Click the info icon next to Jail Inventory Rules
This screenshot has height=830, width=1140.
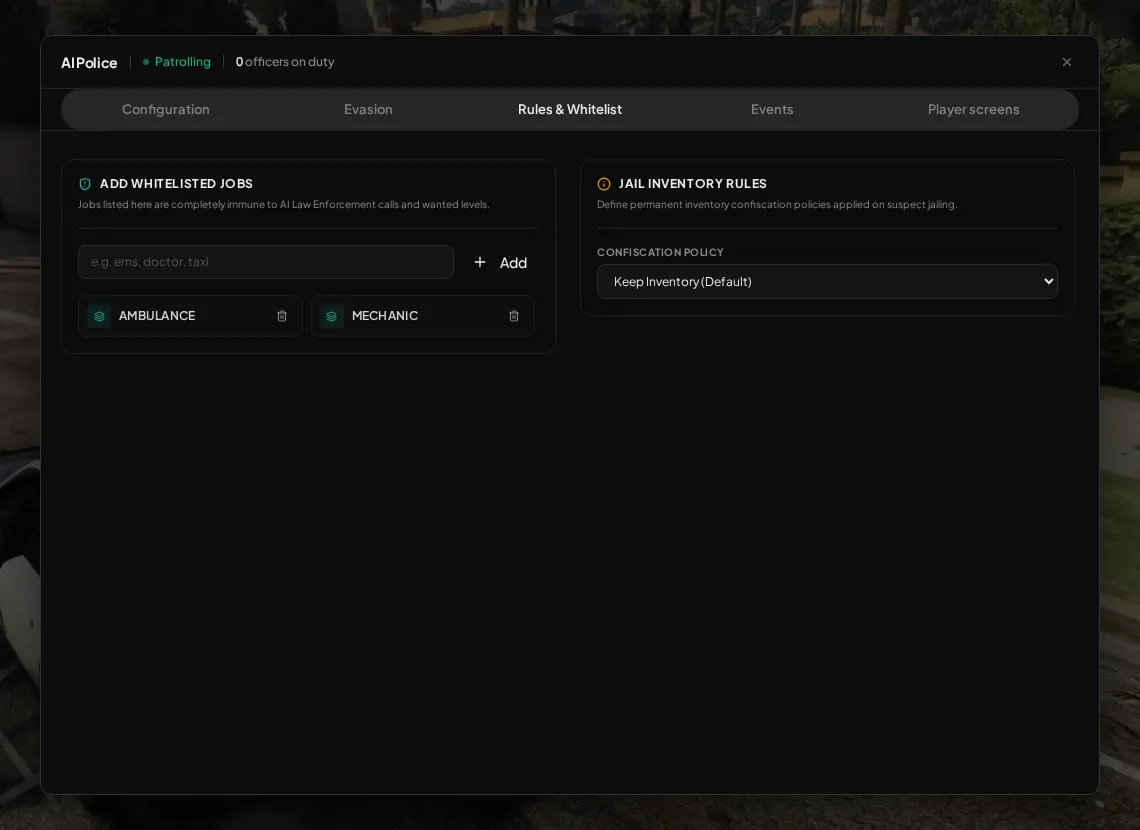[x=603, y=184]
